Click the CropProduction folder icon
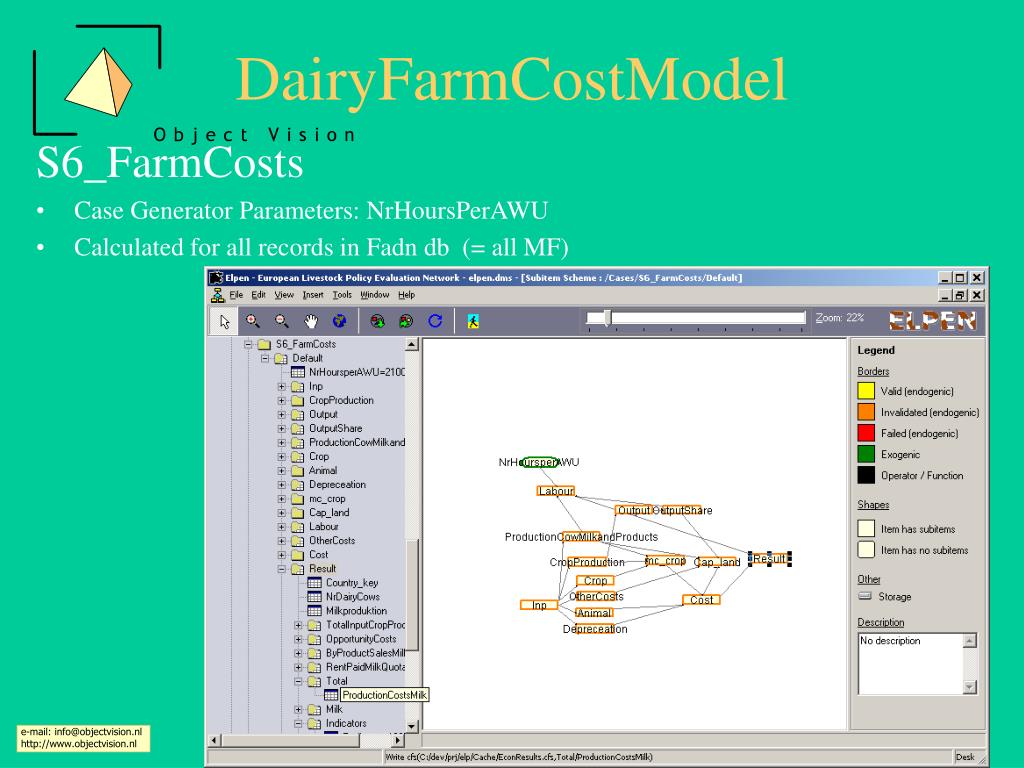This screenshot has width=1024, height=768. [298, 400]
